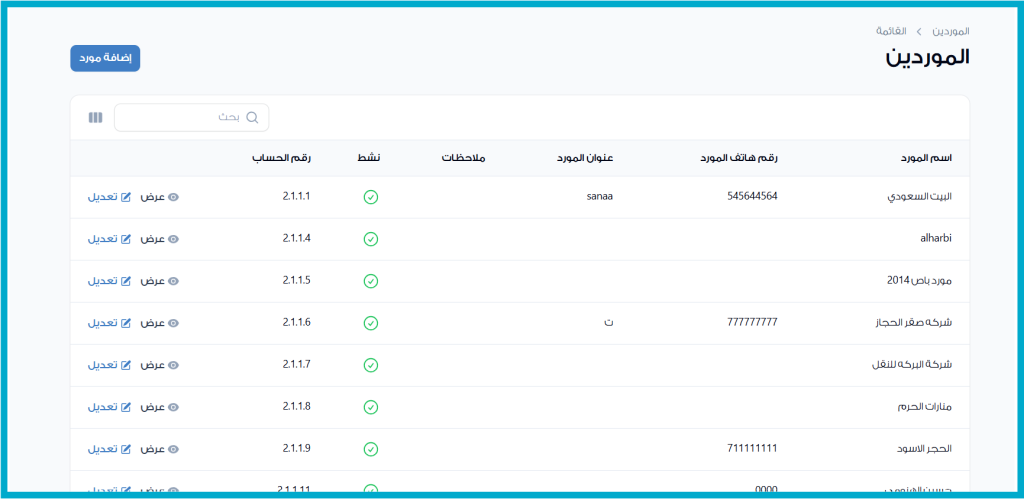Image resolution: width=1024 pixels, height=499 pixels.
Task: Click the breadcrumb chevron separator
Action: point(919,31)
